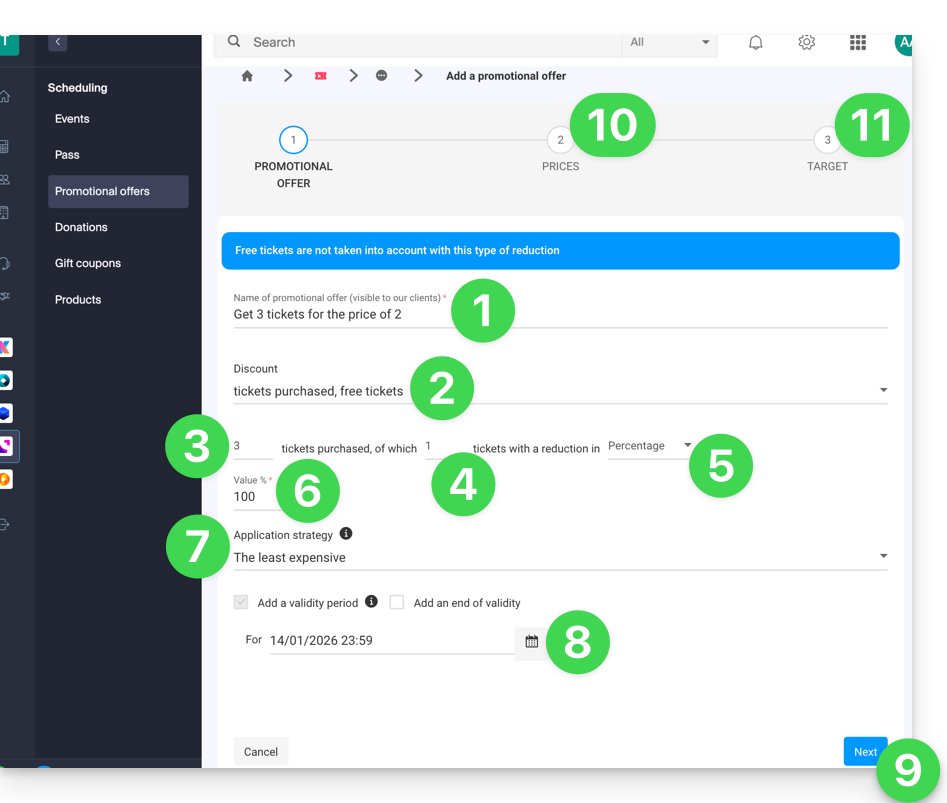947x803 pixels.
Task: Collapse the sidebar with the chevron button
Action: coord(58,42)
